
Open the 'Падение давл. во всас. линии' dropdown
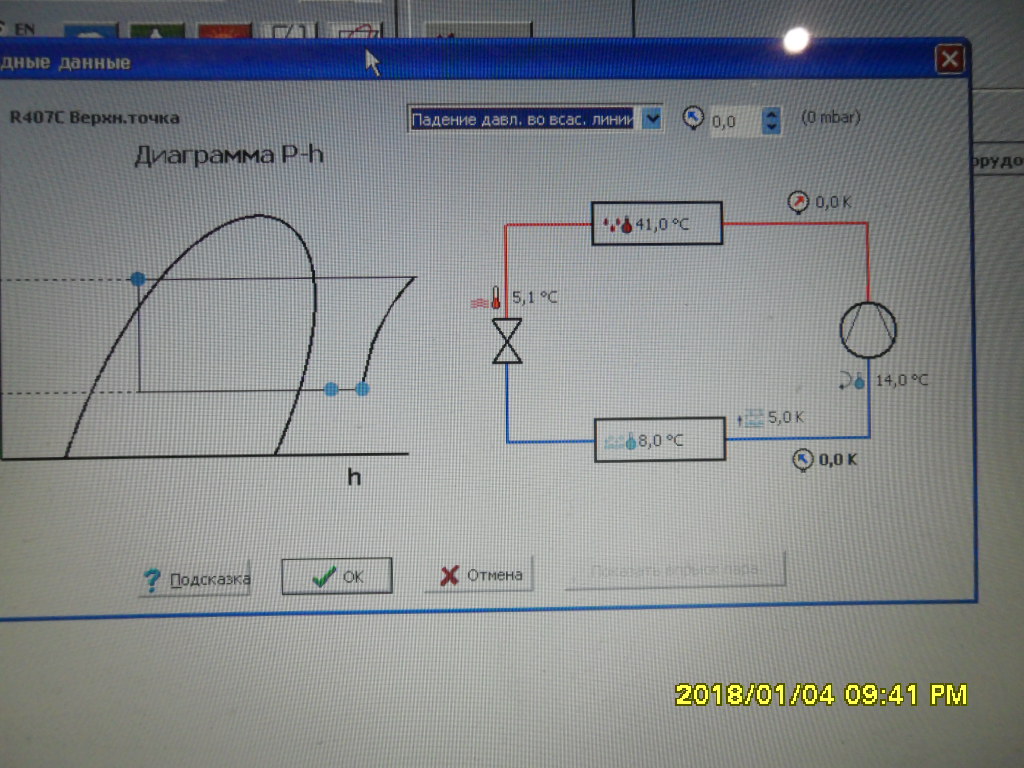tap(652, 119)
